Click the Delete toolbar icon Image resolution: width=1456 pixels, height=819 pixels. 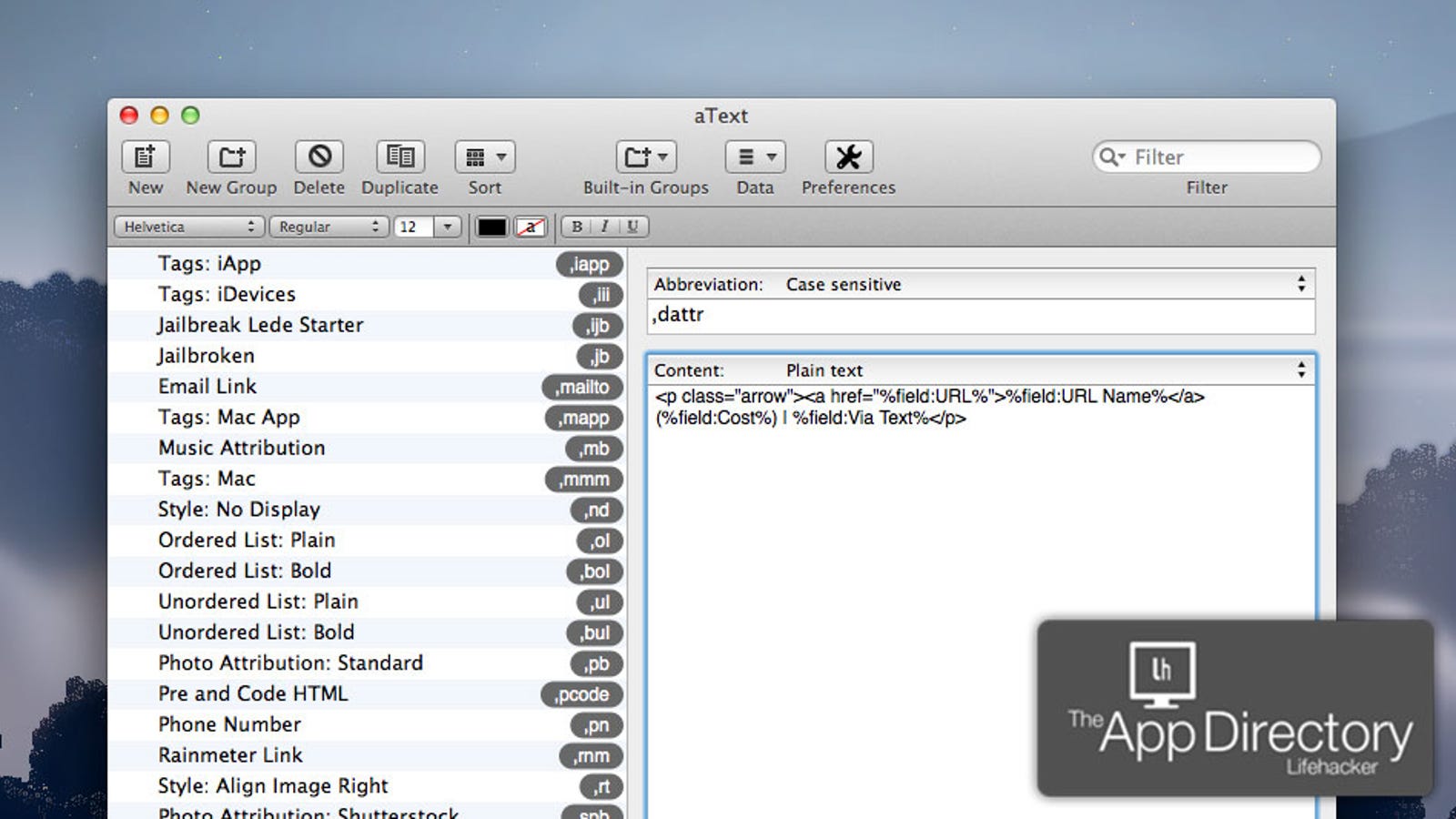[x=318, y=157]
